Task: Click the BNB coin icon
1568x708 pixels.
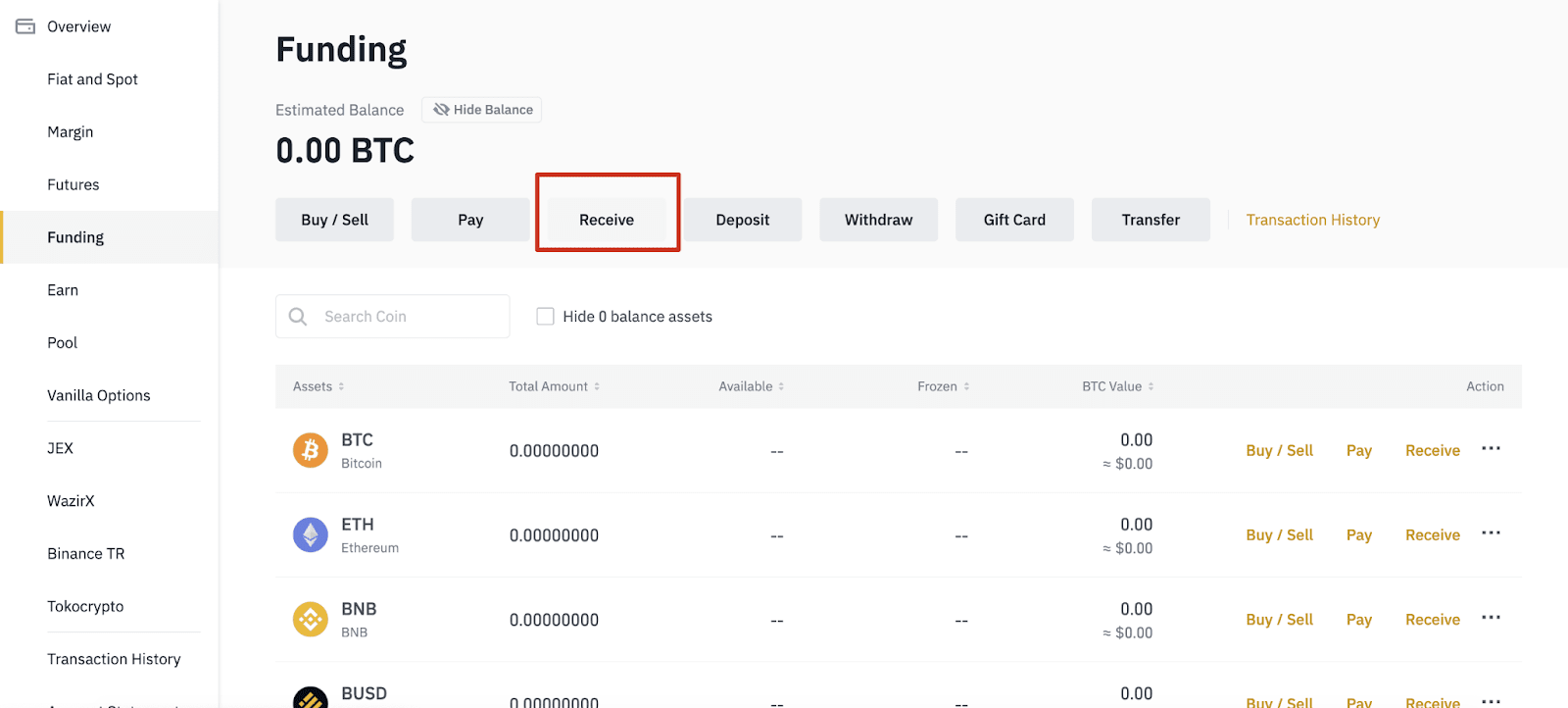Action: click(x=311, y=619)
